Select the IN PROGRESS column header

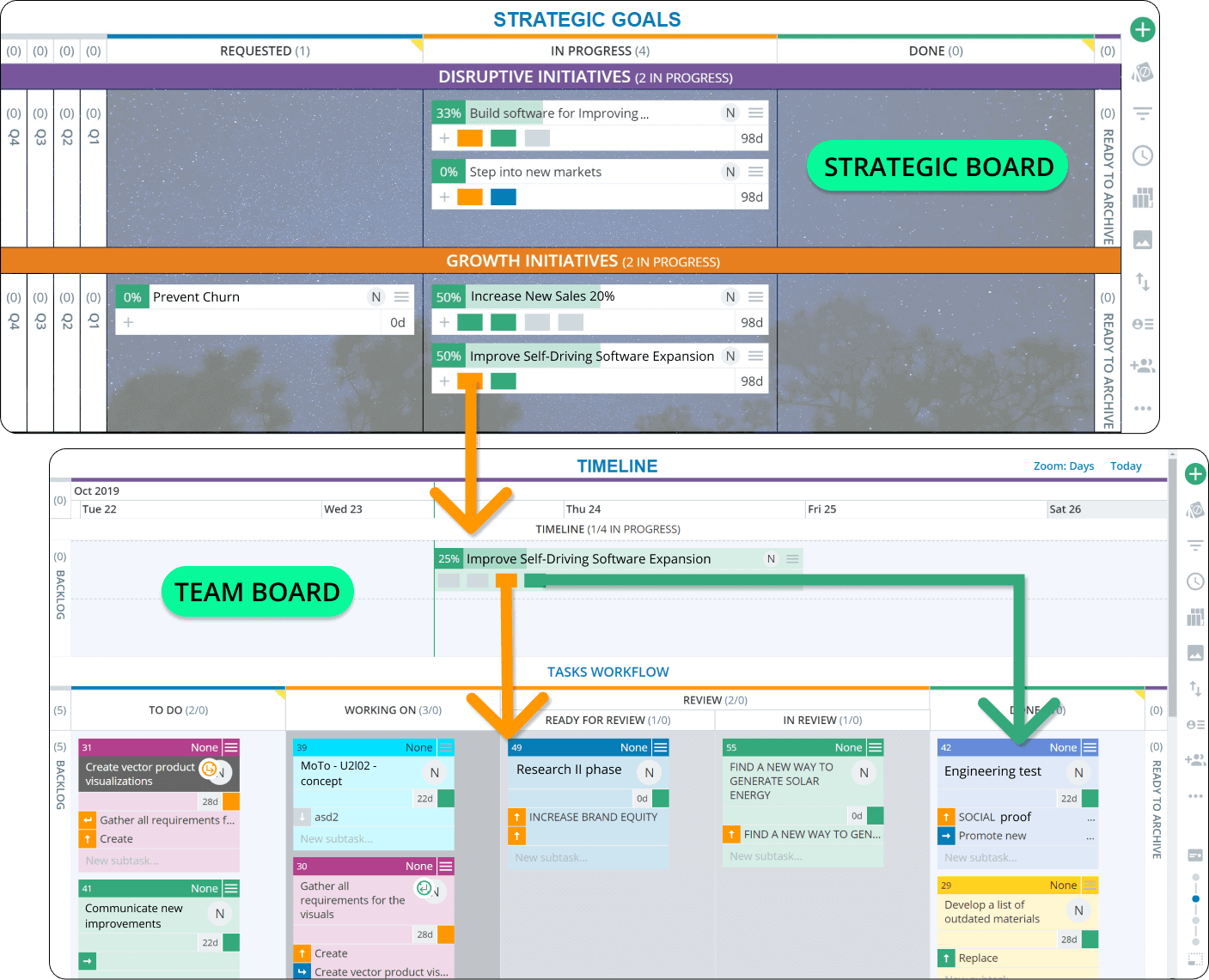coord(600,52)
